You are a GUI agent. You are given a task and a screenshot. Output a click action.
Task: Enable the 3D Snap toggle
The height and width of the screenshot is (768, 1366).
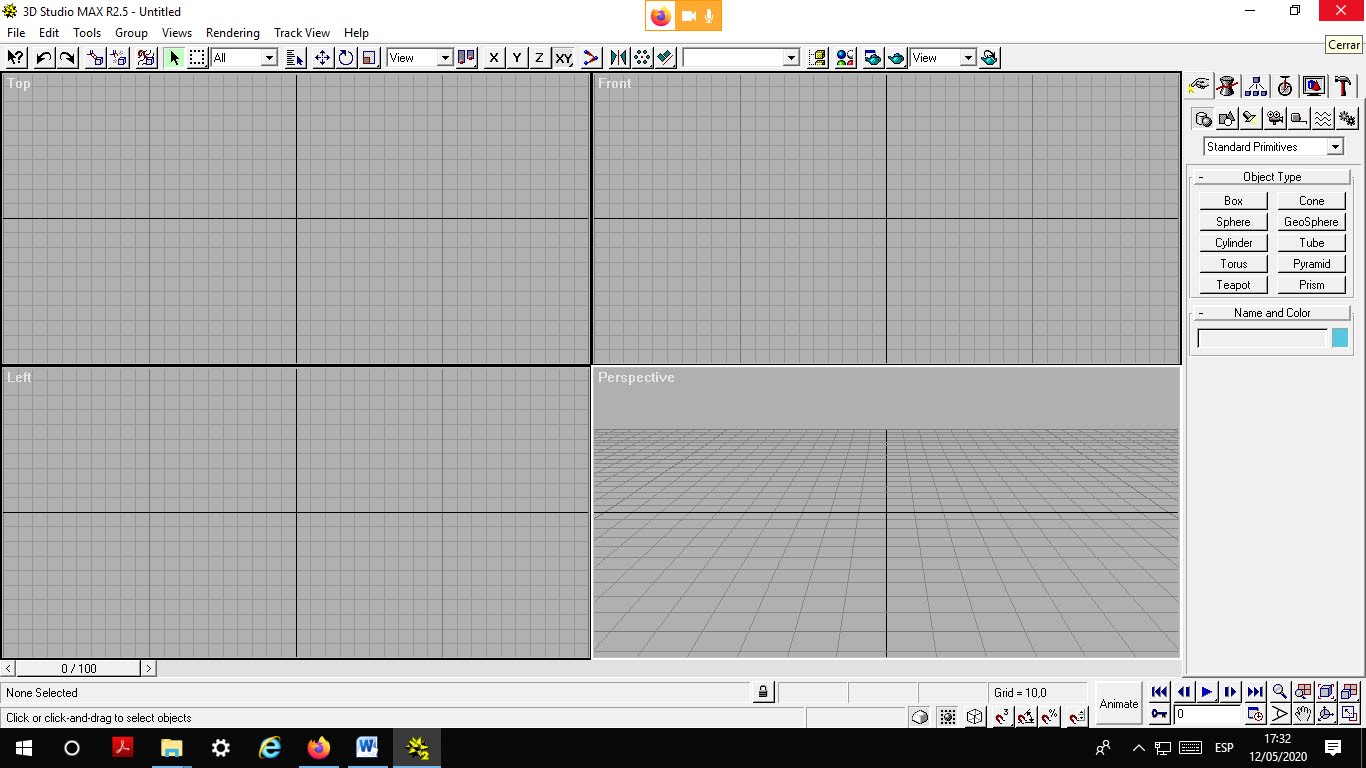[1001, 717]
